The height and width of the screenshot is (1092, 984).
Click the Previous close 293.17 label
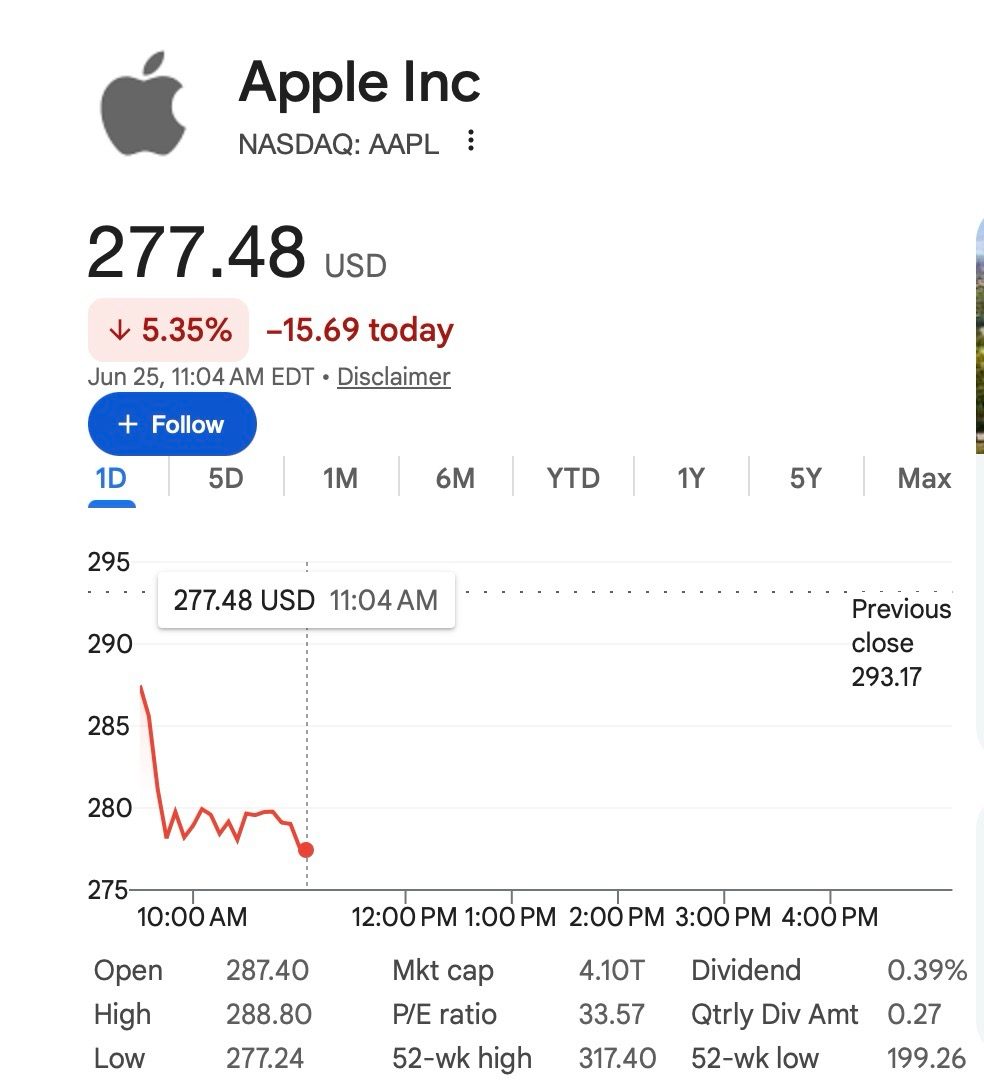pyautogui.click(x=900, y=643)
